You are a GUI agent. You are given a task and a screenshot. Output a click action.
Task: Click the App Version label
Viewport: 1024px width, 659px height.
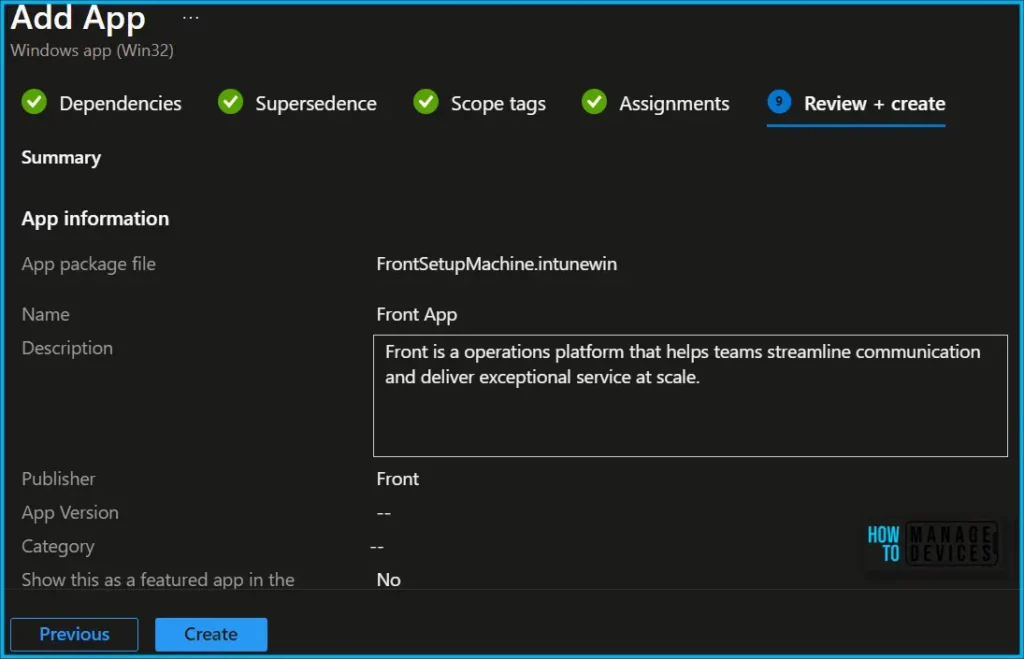click(70, 513)
